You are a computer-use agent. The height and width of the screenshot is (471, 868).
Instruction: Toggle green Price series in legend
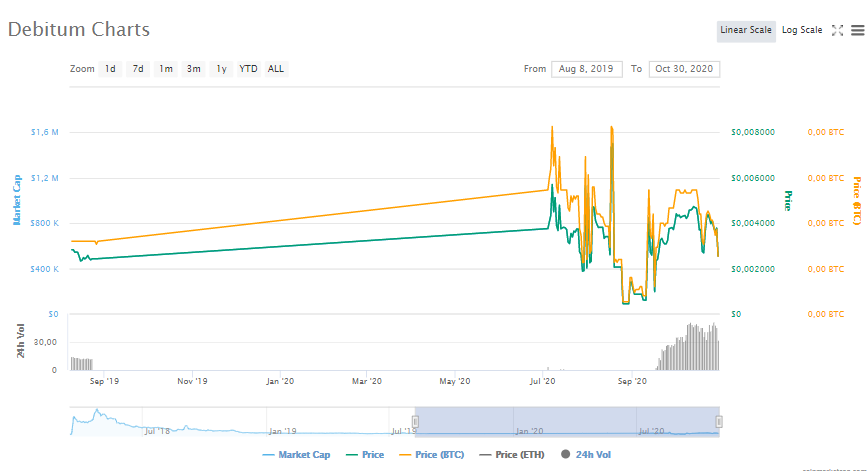tap(365, 454)
